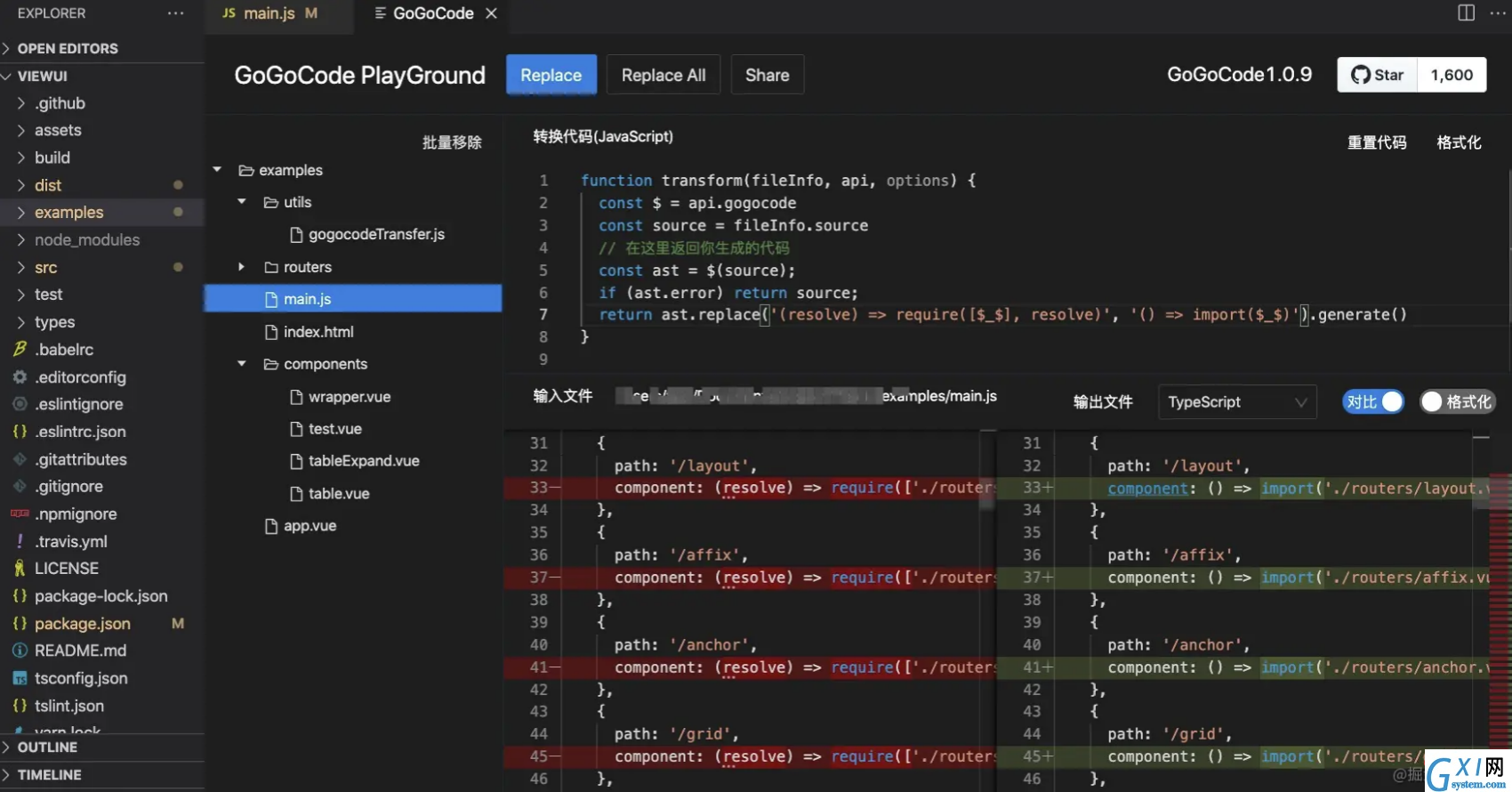Click the 批量移除 batch remove link
Image resolution: width=1512 pixels, height=792 pixels.
tap(452, 142)
